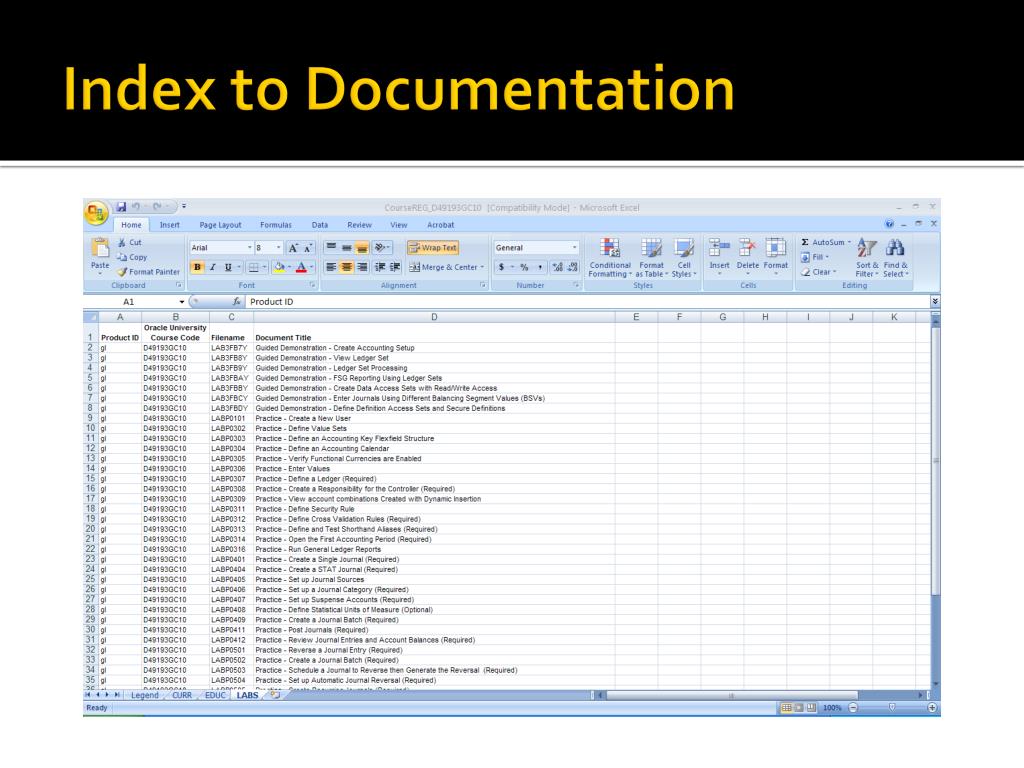Decrease the font size
The height and width of the screenshot is (768, 1024).
(x=307, y=248)
